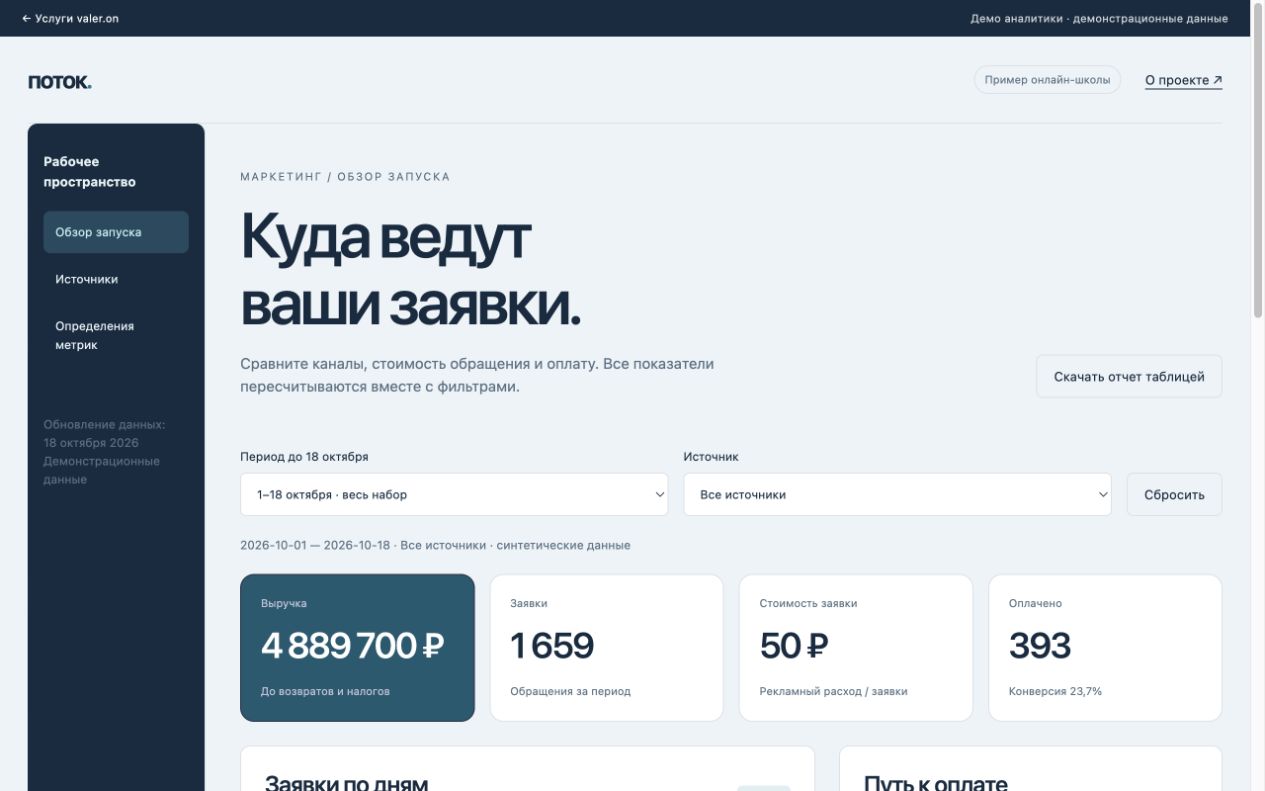1265x791 pixels.
Task: Click 'Демо аналитики · демонстрационные данные' text
Action: tap(1099, 18)
